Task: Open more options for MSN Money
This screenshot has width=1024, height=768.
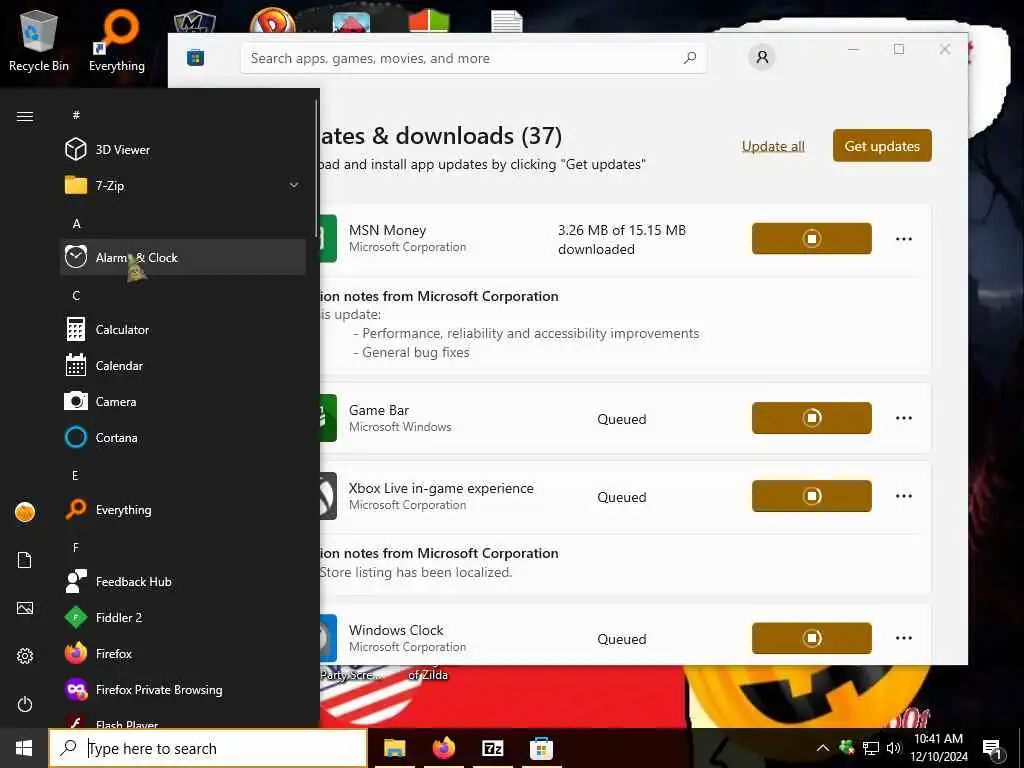Action: click(904, 238)
